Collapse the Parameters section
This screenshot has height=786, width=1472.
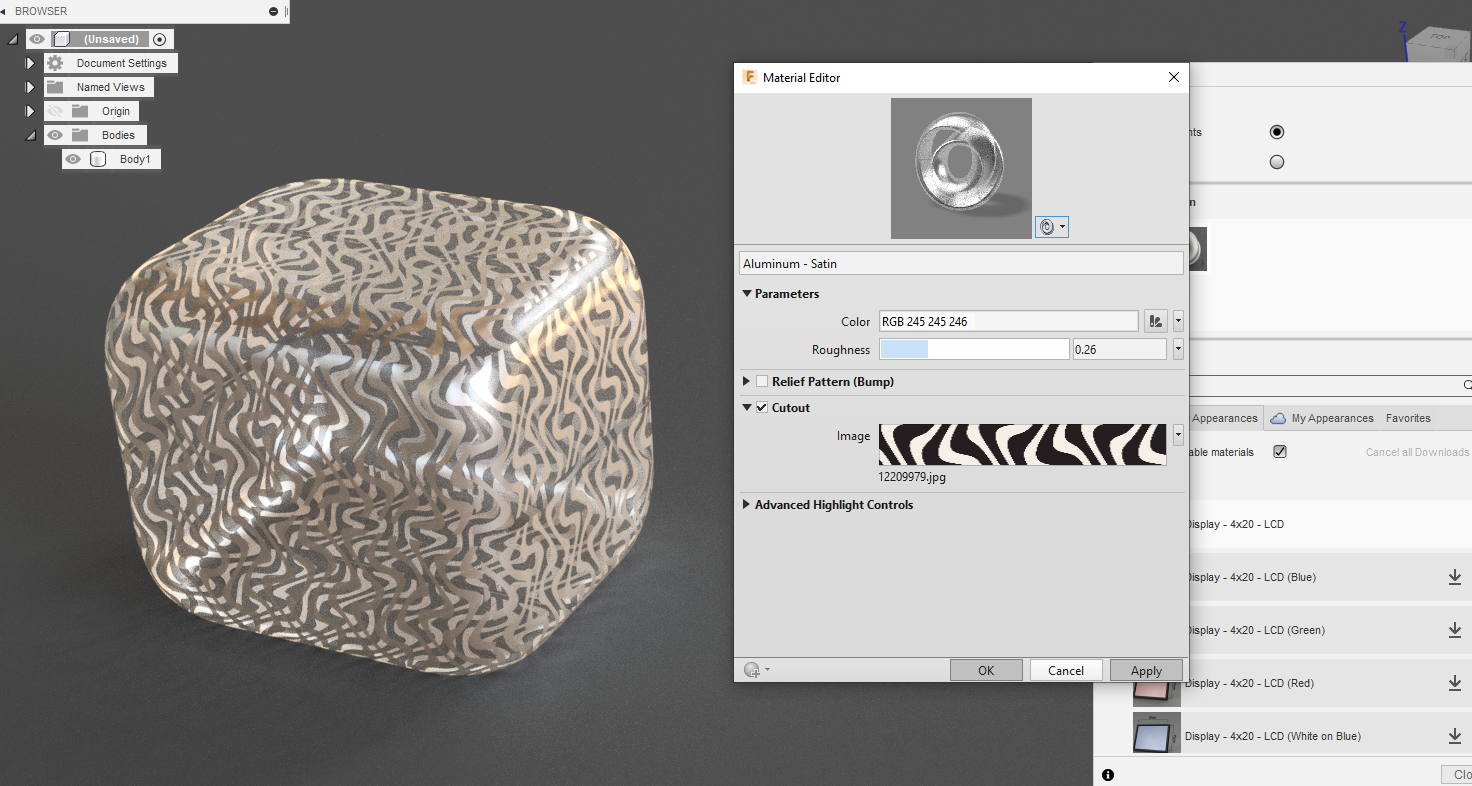pyautogui.click(x=746, y=293)
